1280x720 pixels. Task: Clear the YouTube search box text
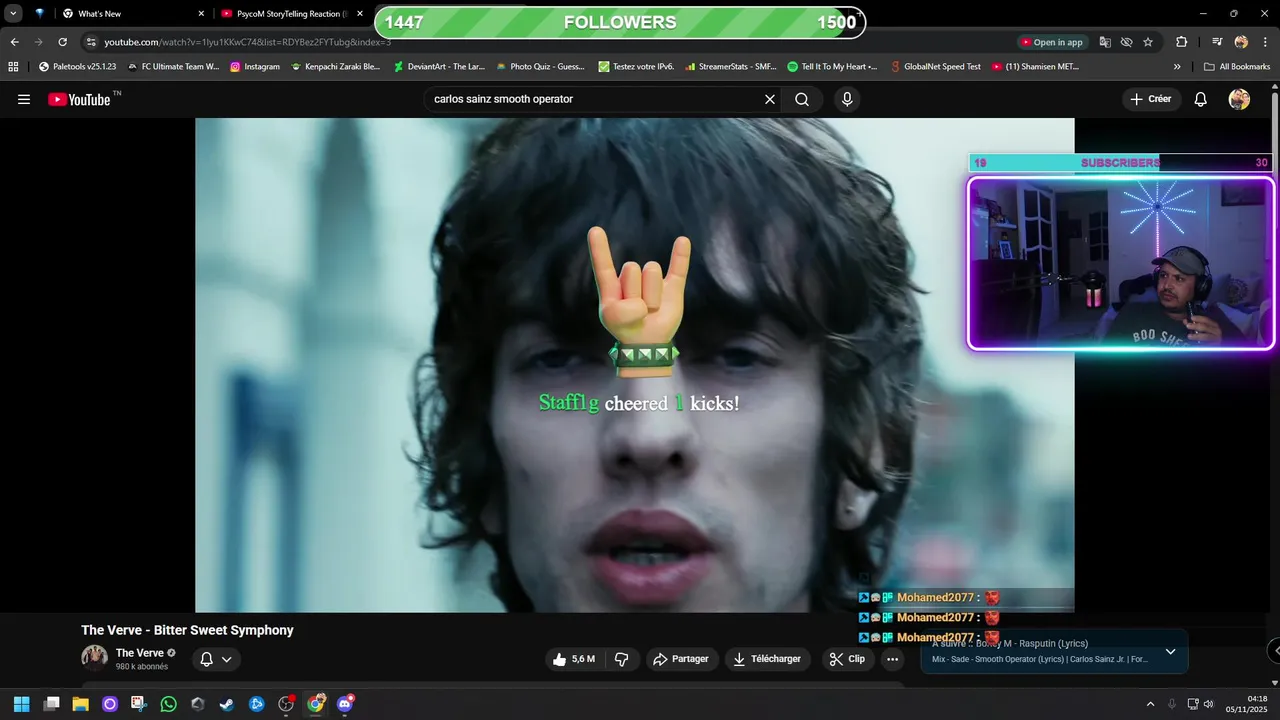770,99
